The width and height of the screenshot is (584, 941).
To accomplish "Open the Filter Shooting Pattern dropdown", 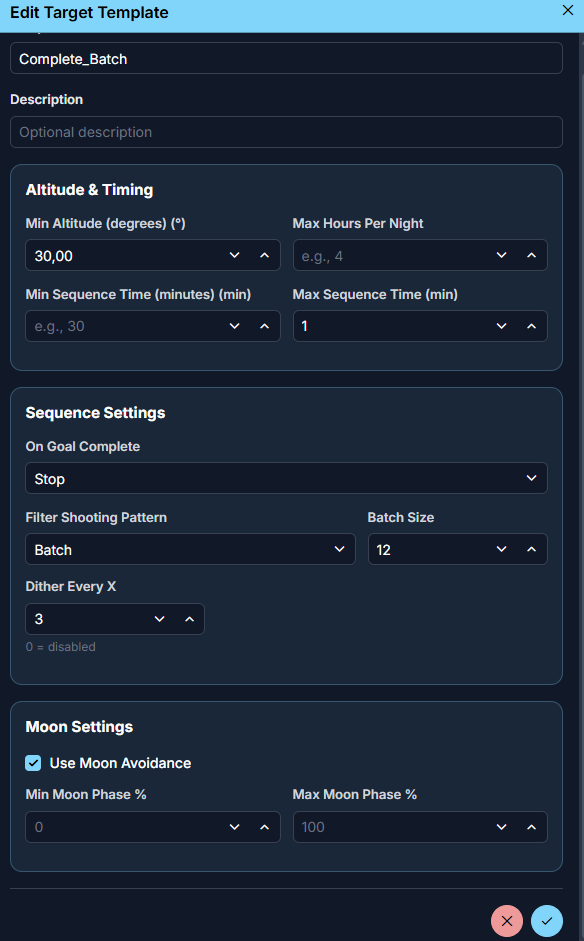I will (340, 549).
